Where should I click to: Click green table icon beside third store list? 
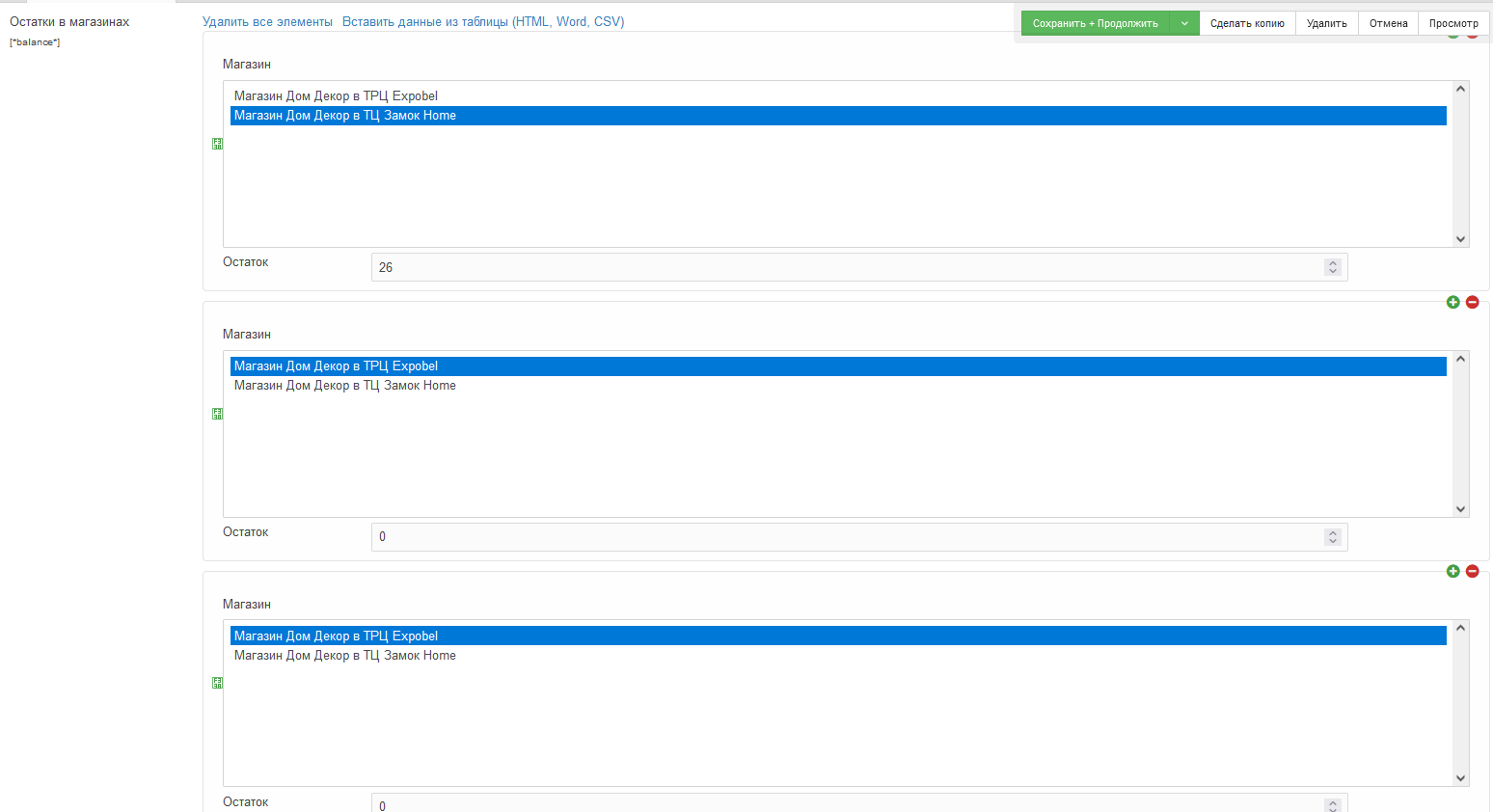coord(217,683)
